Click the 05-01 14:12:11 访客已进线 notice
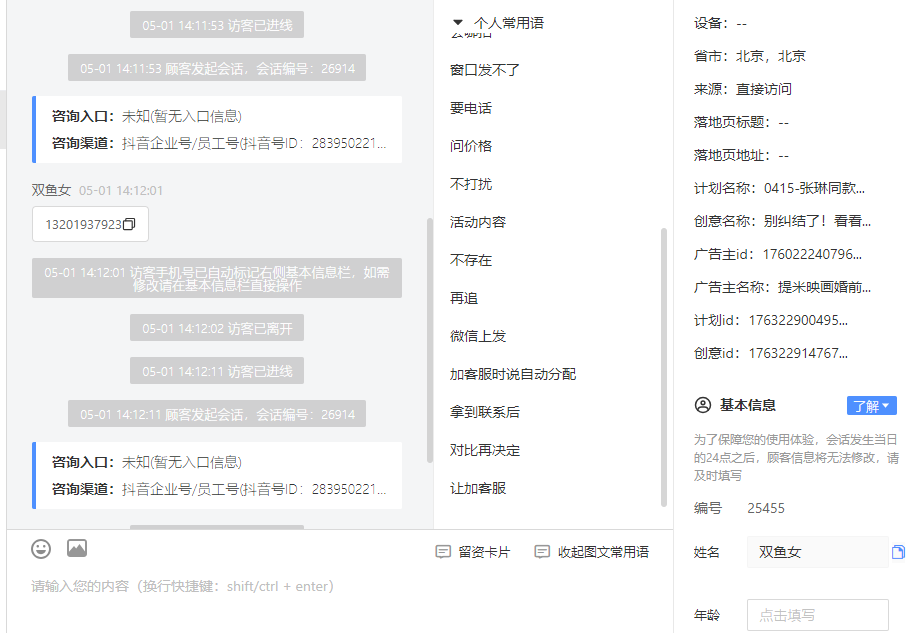921x633 pixels. (217, 371)
